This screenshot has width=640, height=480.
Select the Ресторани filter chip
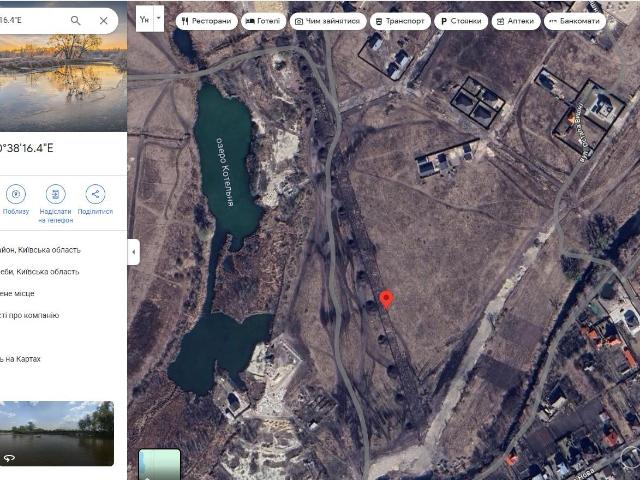pos(205,21)
